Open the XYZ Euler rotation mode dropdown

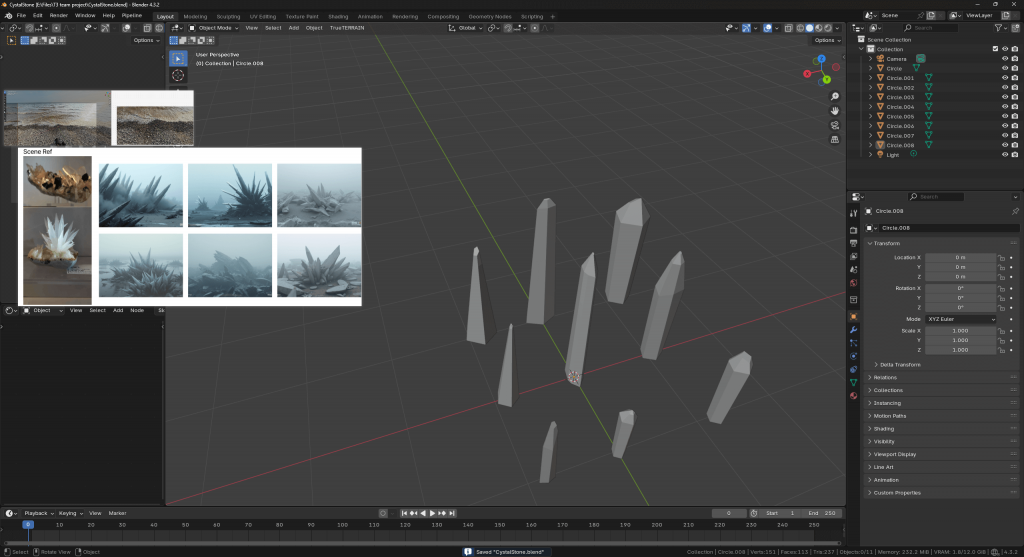pyautogui.click(x=961, y=319)
